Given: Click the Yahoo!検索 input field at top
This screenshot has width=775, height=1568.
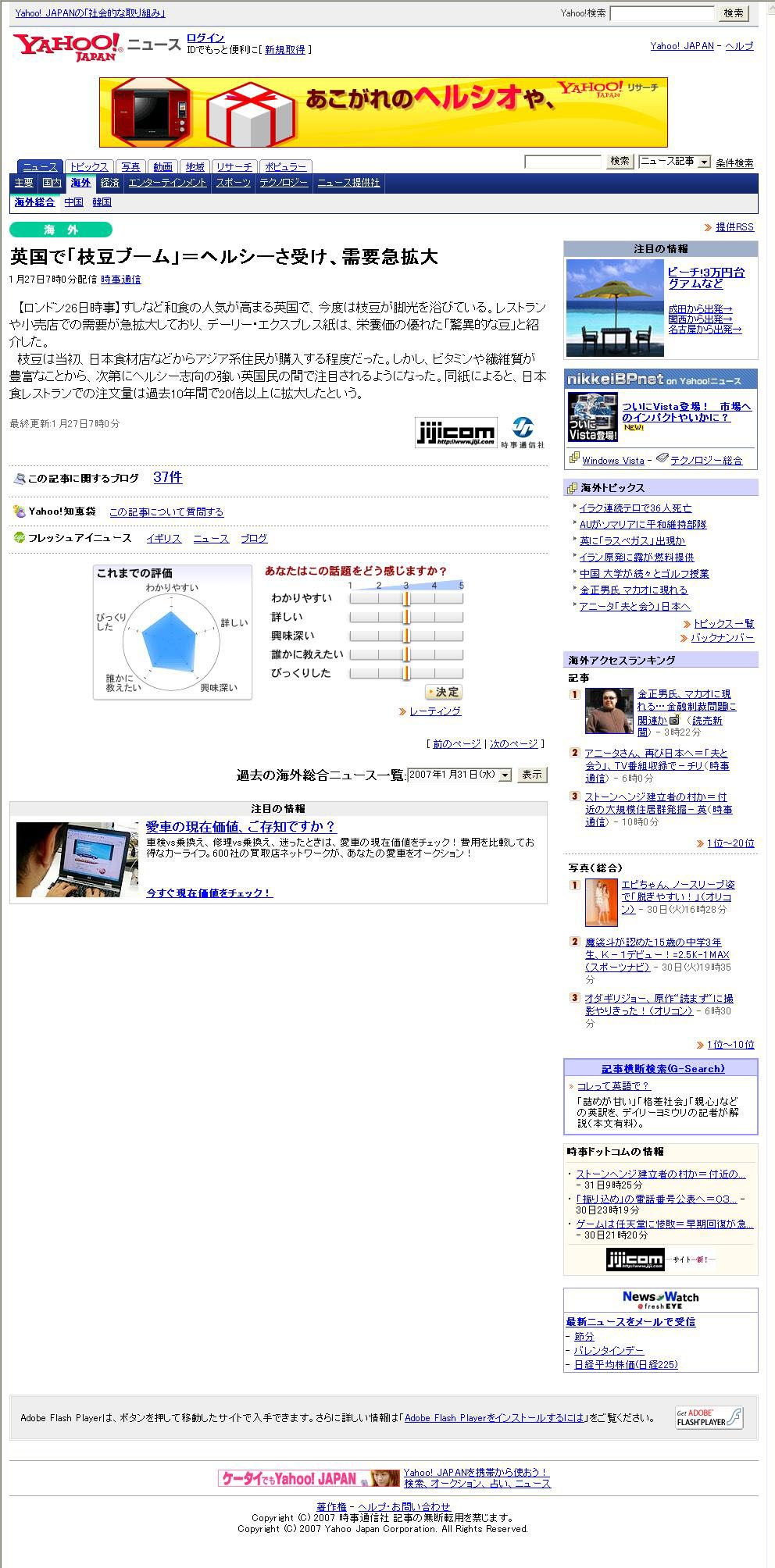Looking at the screenshot, I should coord(662,13).
